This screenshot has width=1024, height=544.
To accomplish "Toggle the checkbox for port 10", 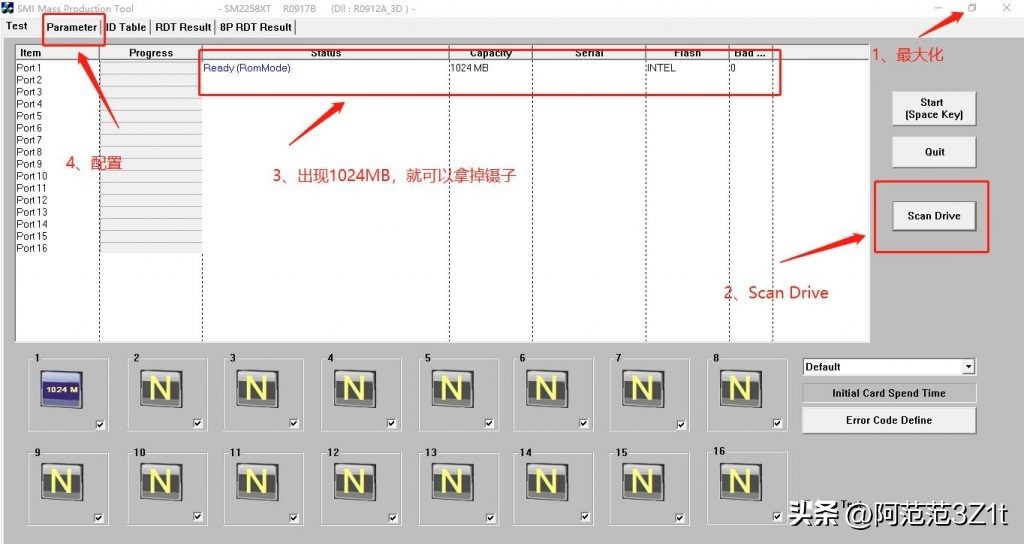I will point(197,517).
